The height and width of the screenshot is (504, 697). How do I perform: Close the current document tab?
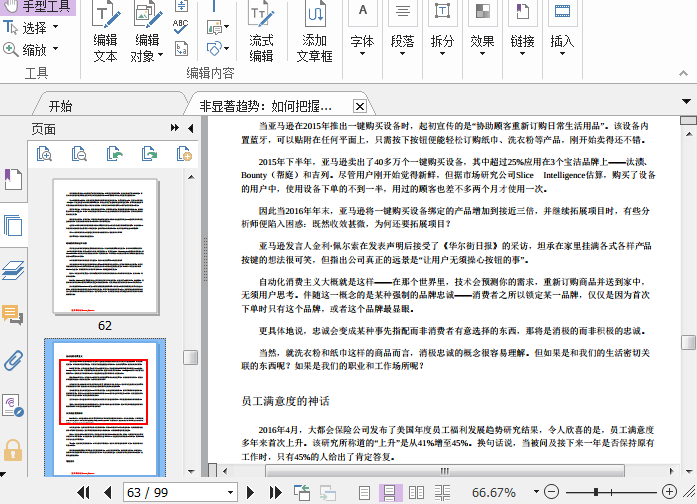point(360,106)
